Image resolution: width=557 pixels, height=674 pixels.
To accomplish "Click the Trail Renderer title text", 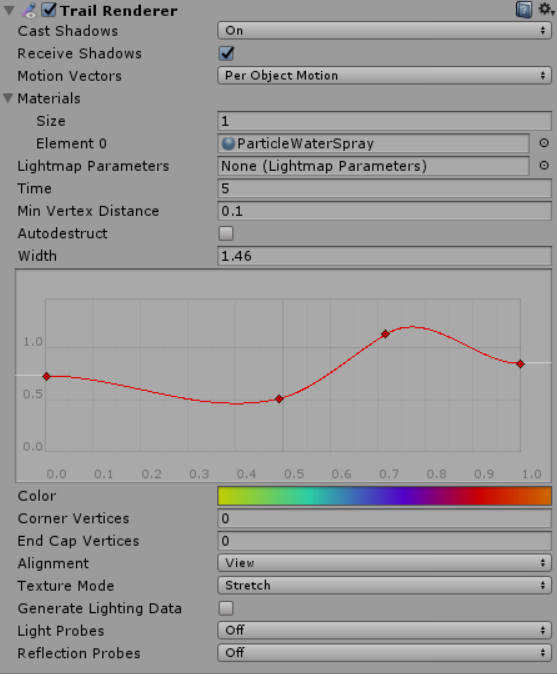I will point(119,11).
